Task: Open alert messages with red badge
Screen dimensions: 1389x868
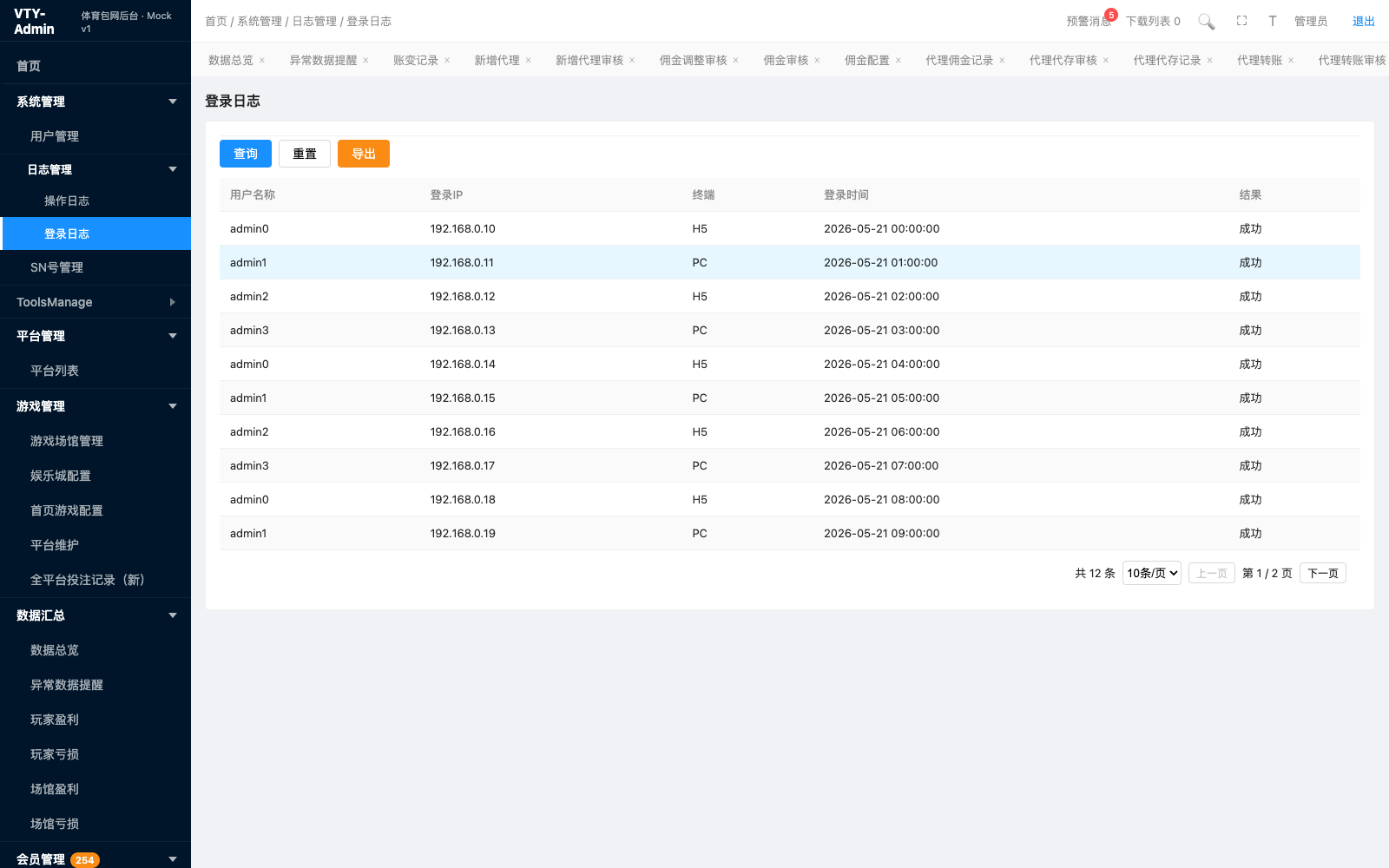Action: pyautogui.click(x=1089, y=21)
